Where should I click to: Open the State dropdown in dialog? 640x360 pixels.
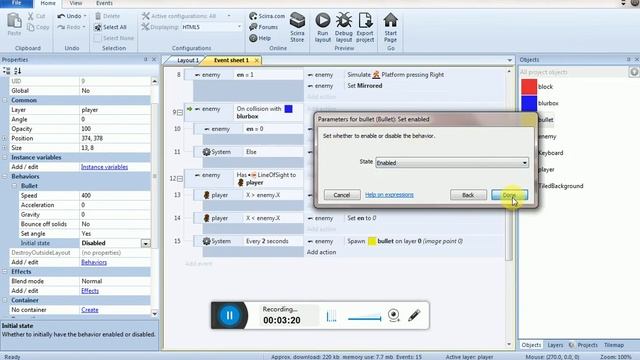coord(451,162)
